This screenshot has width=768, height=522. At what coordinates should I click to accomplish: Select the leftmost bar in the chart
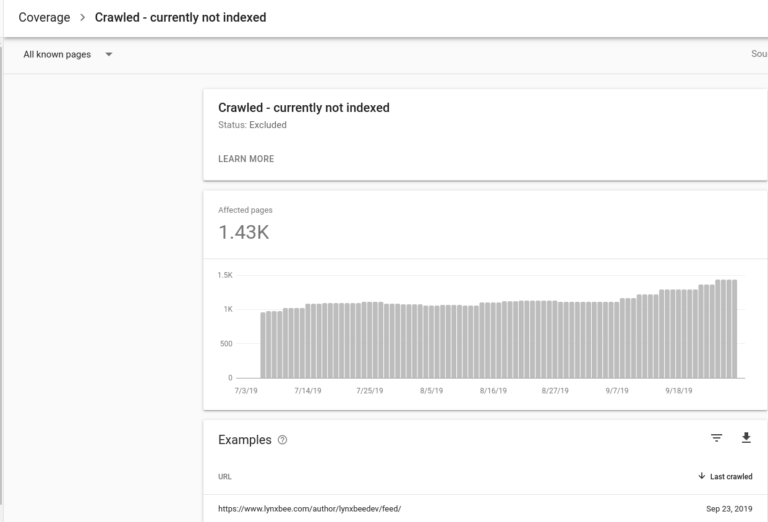coord(264,345)
